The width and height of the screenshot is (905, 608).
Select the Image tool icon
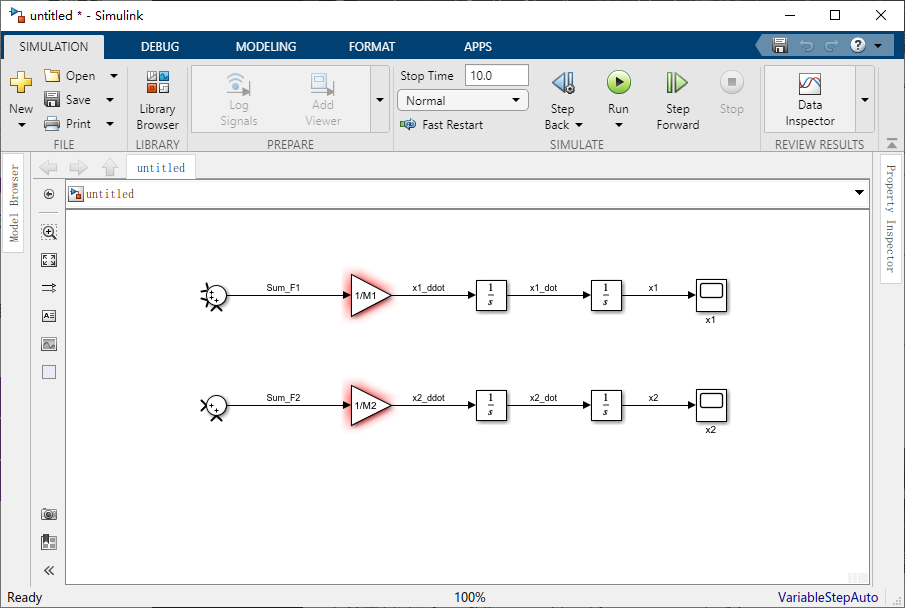pos(49,344)
